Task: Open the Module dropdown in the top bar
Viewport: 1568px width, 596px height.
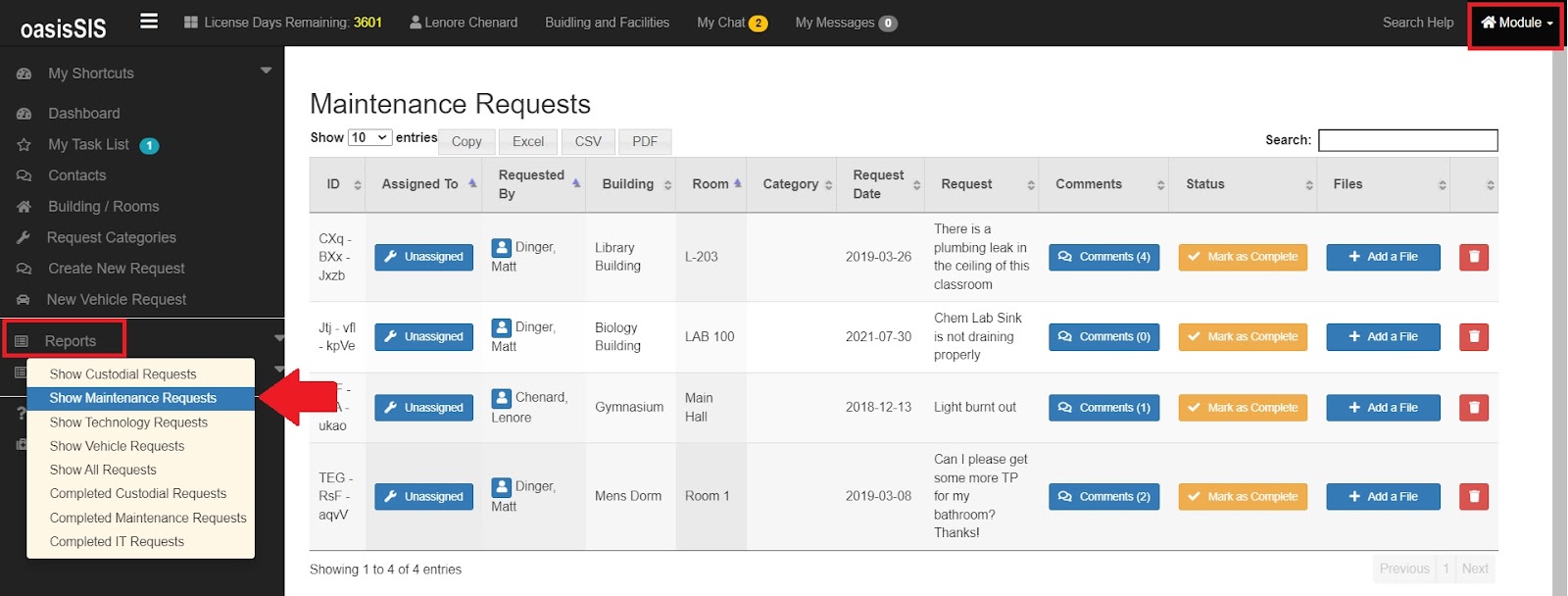Action: coord(1516,23)
